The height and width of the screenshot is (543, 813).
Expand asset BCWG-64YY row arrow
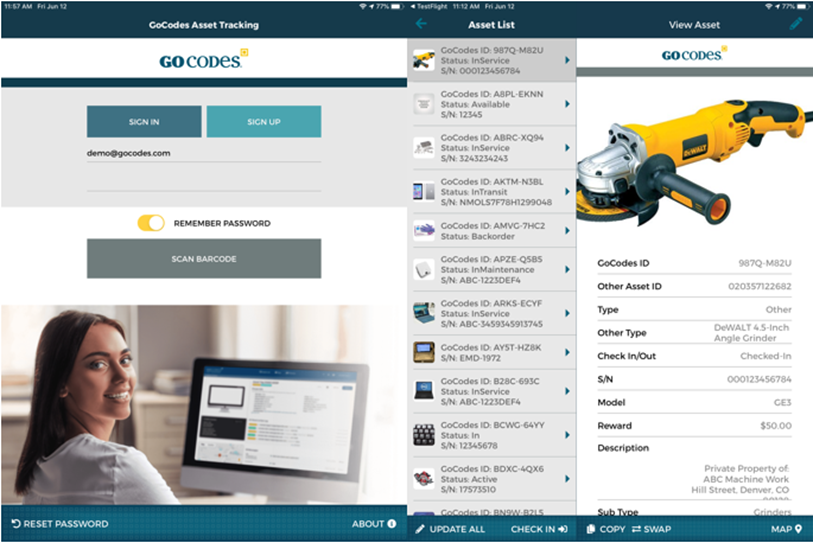point(567,435)
